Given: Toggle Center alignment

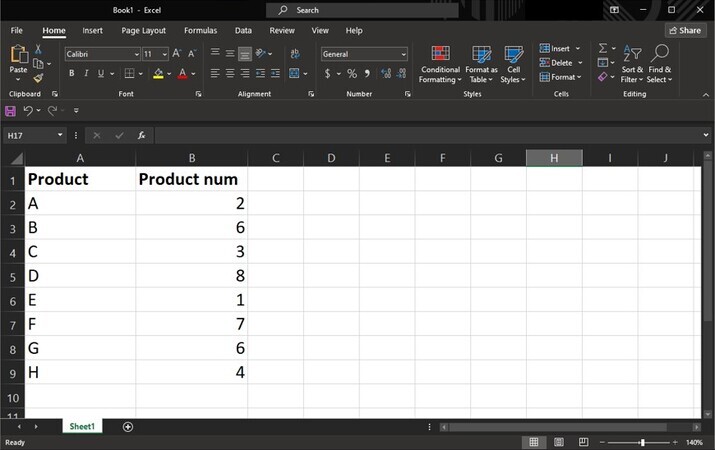Looking at the screenshot, I should pos(230,73).
